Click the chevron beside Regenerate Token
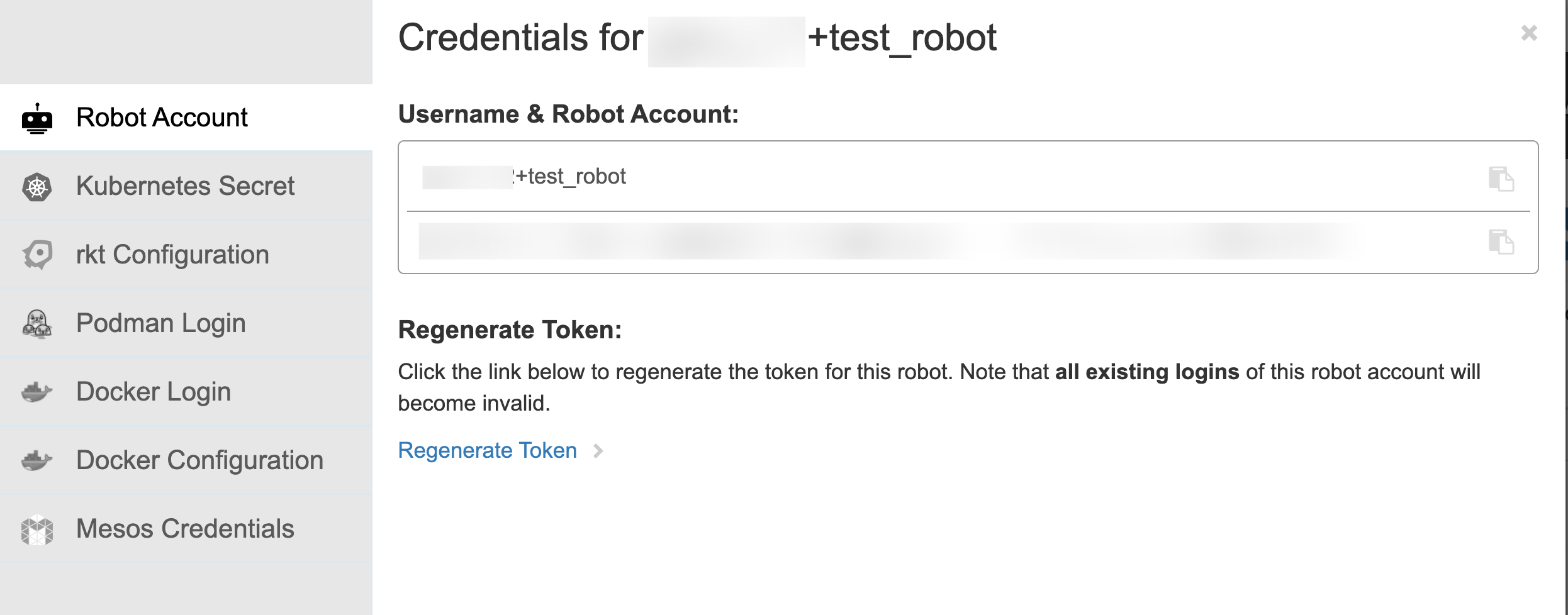This screenshot has height=615, width=1568. pos(598,451)
